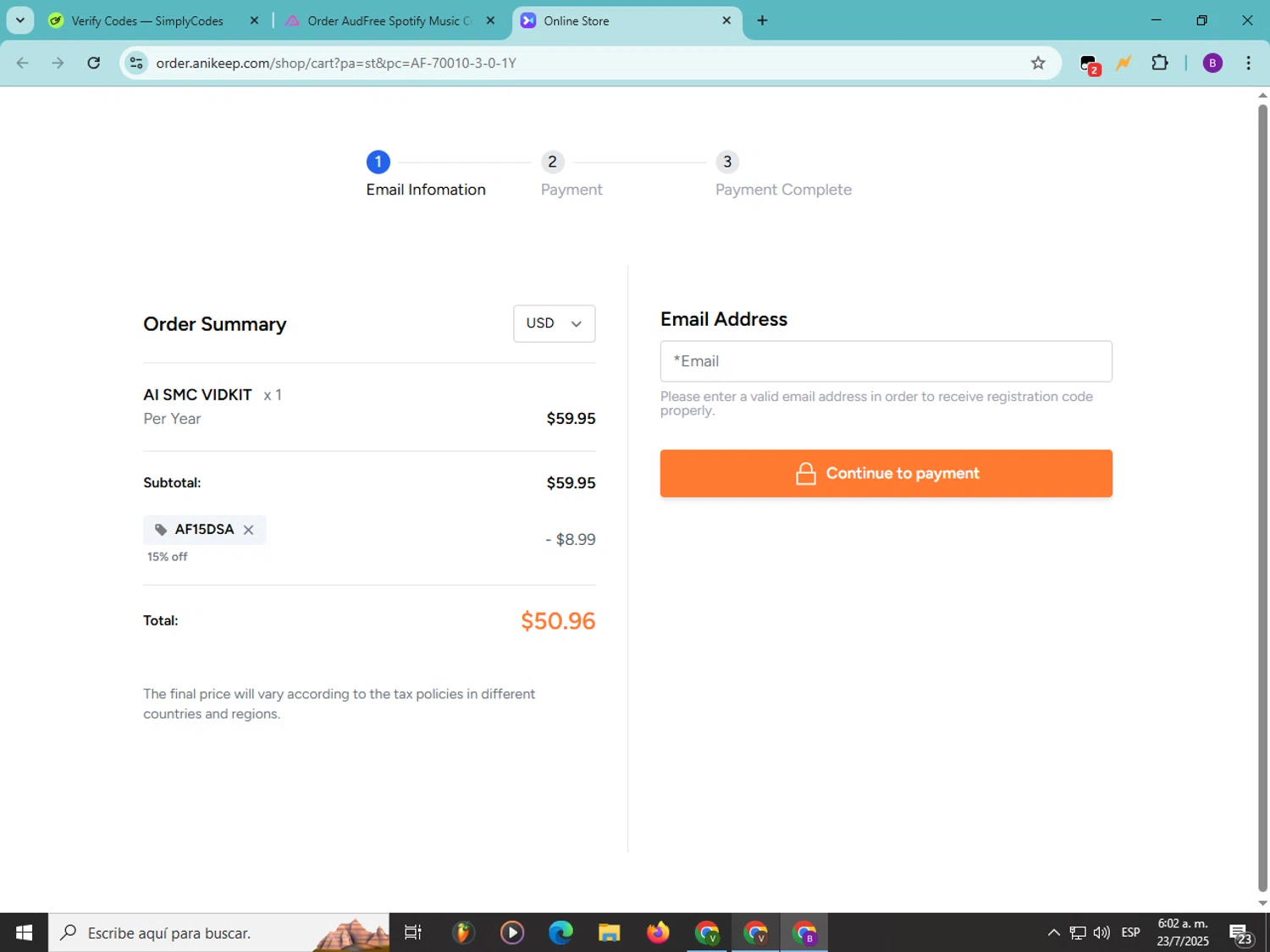
Task: Open a new browser tab
Action: (762, 21)
